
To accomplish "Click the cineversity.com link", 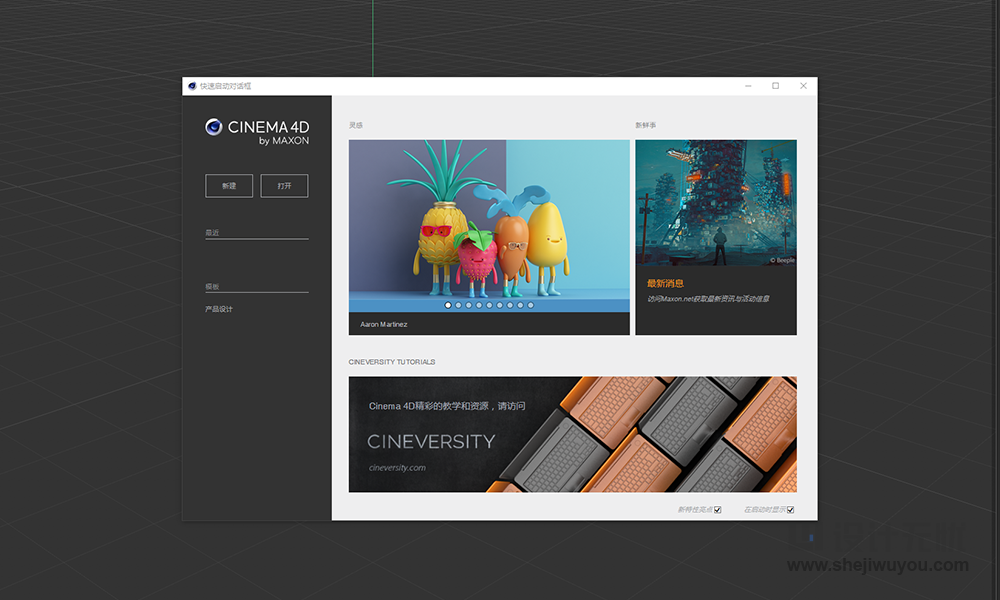I will point(397,467).
